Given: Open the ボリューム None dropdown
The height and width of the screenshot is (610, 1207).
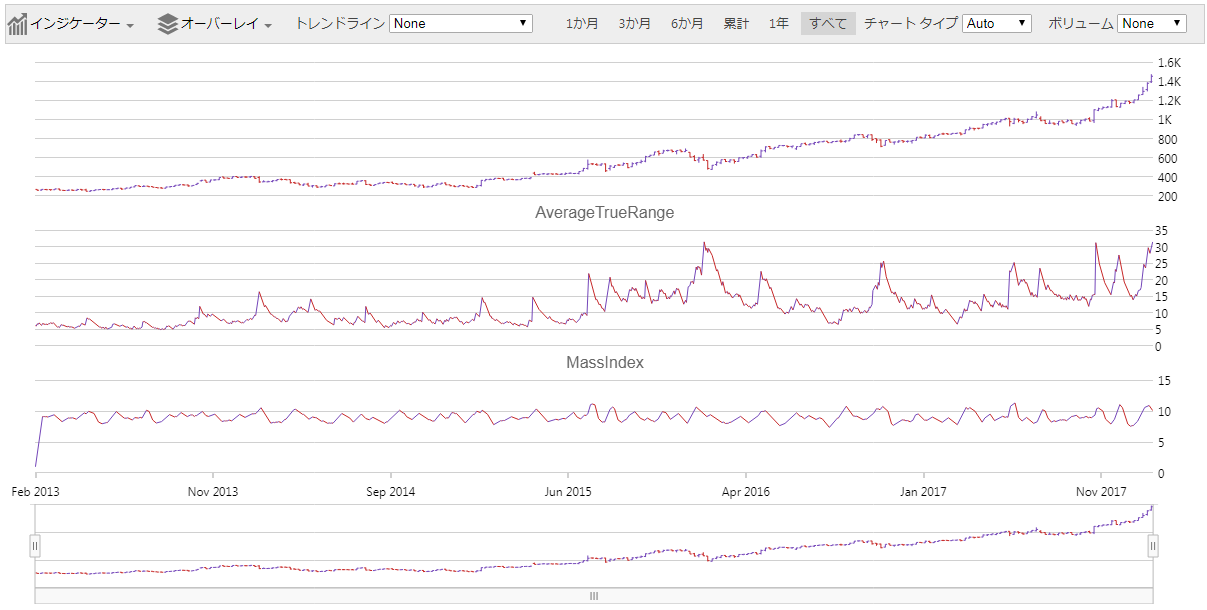Looking at the screenshot, I should pos(1152,22).
